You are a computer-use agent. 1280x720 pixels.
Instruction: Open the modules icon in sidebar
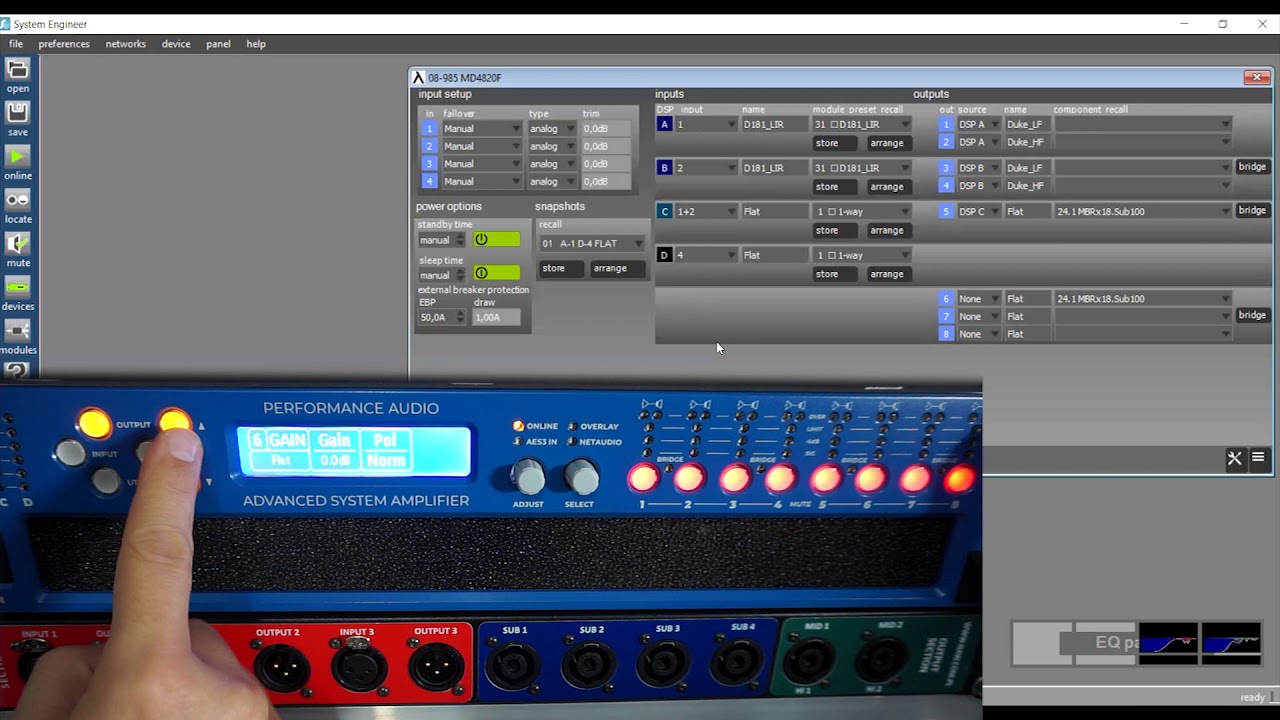pos(18,331)
